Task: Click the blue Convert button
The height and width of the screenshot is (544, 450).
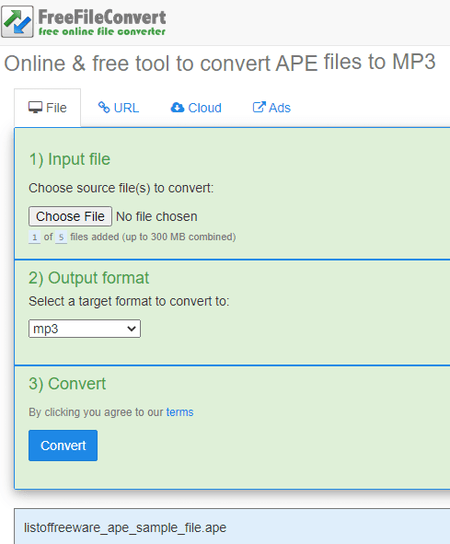Action: (63, 445)
